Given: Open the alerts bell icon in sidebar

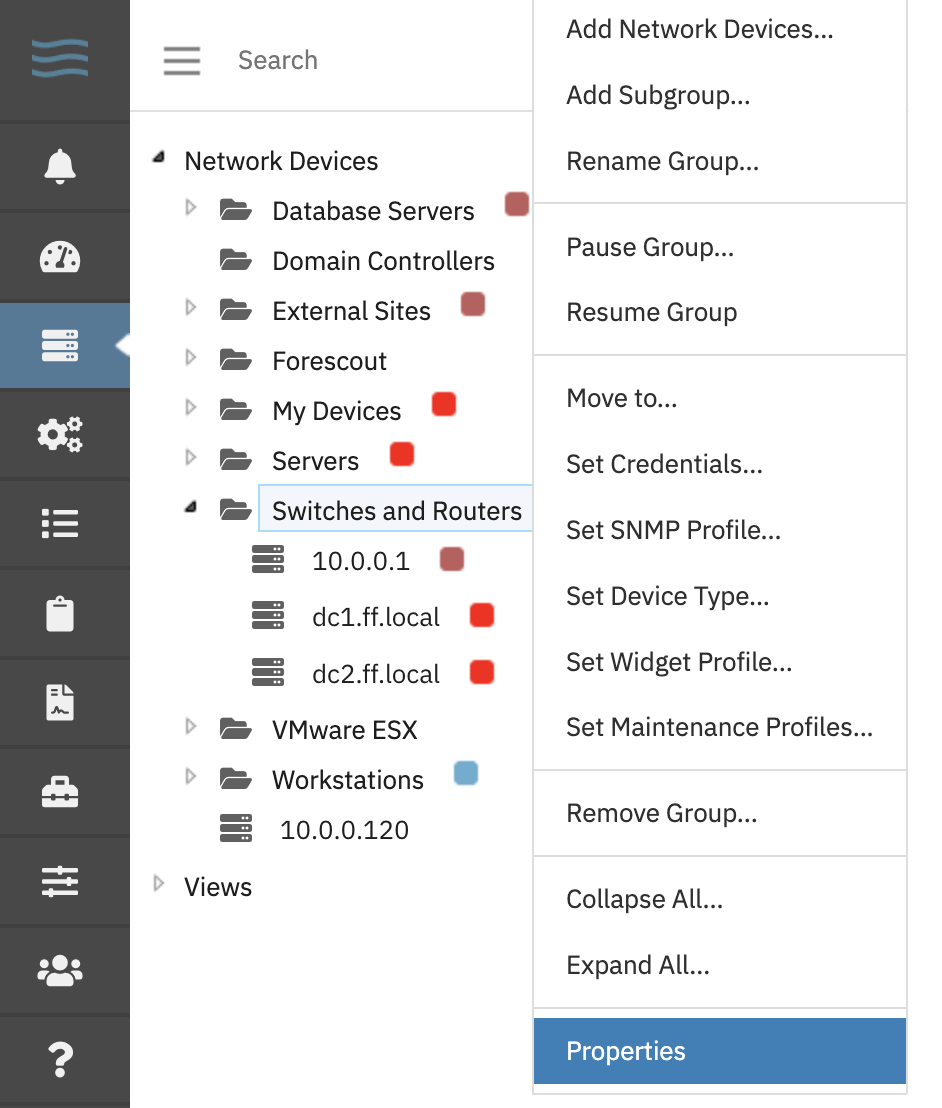Looking at the screenshot, I should tap(60, 167).
